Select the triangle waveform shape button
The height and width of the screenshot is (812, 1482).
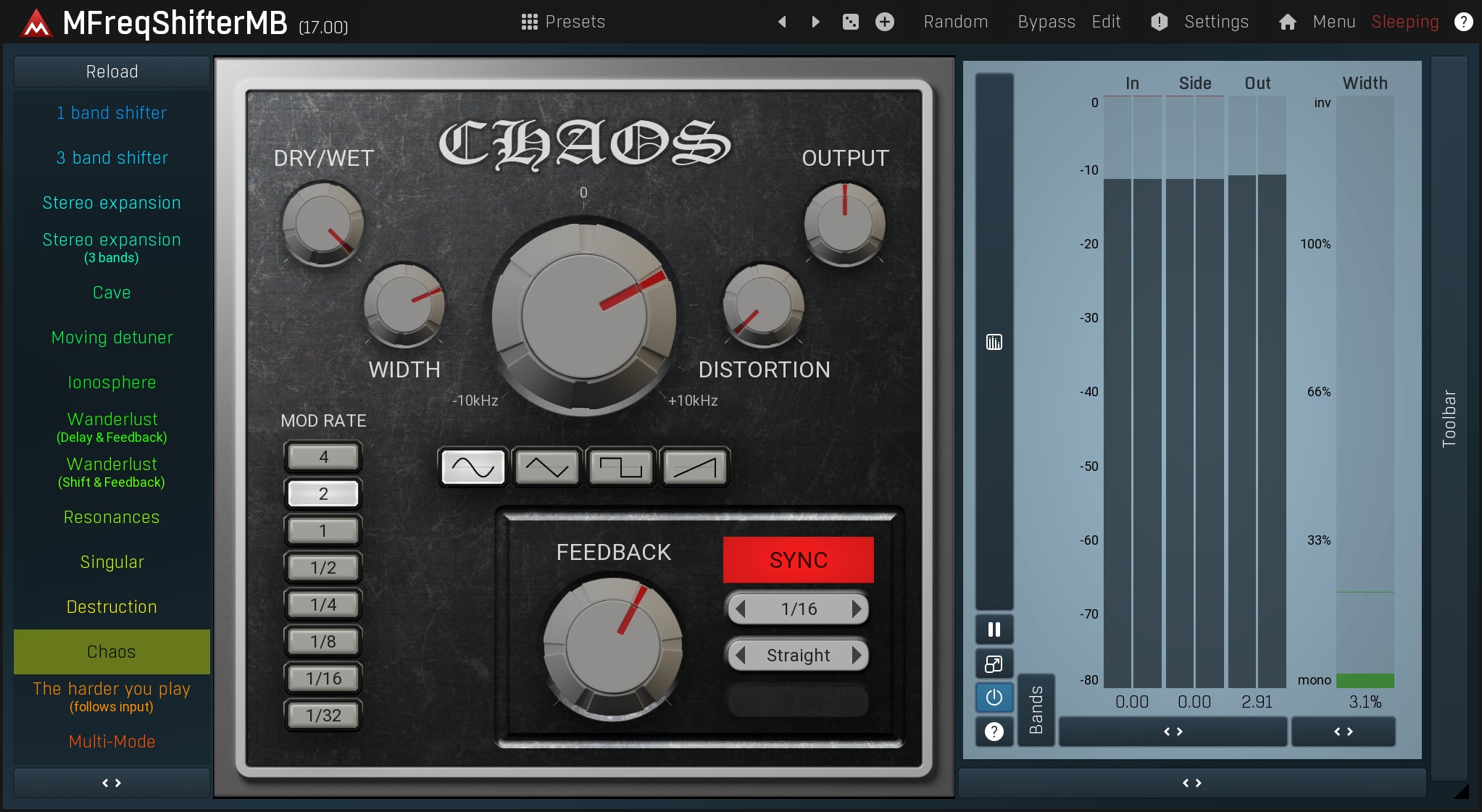[x=546, y=467]
